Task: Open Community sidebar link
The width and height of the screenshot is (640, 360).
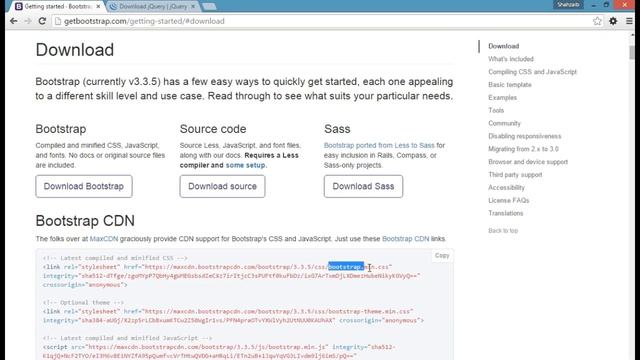Action: click(504, 123)
